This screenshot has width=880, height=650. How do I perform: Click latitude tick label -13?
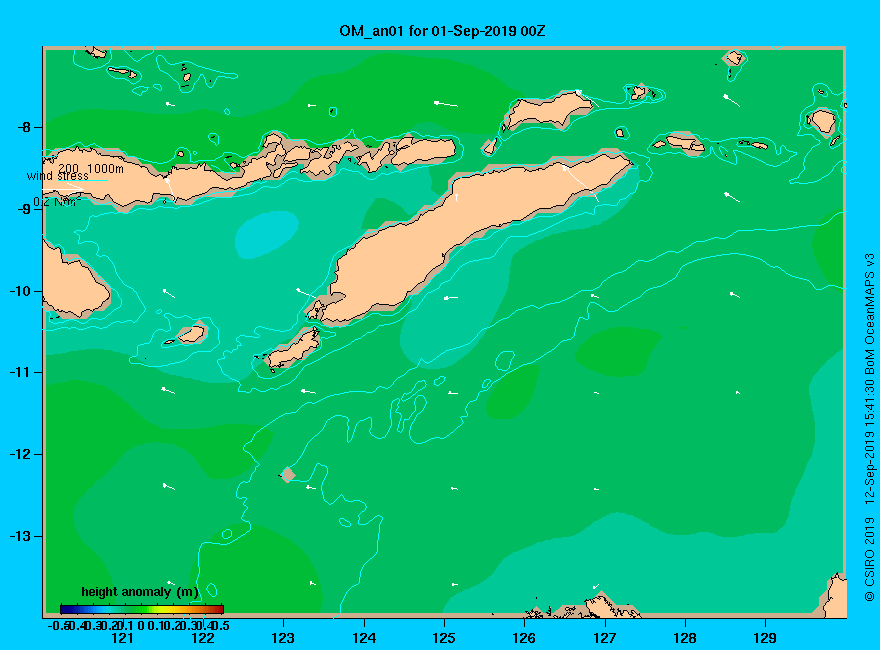[20, 536]
